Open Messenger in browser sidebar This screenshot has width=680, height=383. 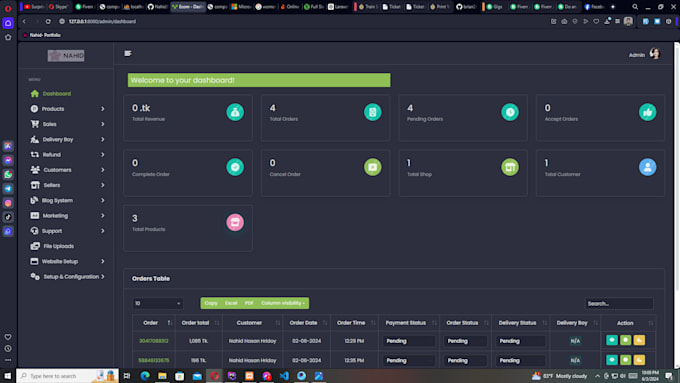coord(8,160)
